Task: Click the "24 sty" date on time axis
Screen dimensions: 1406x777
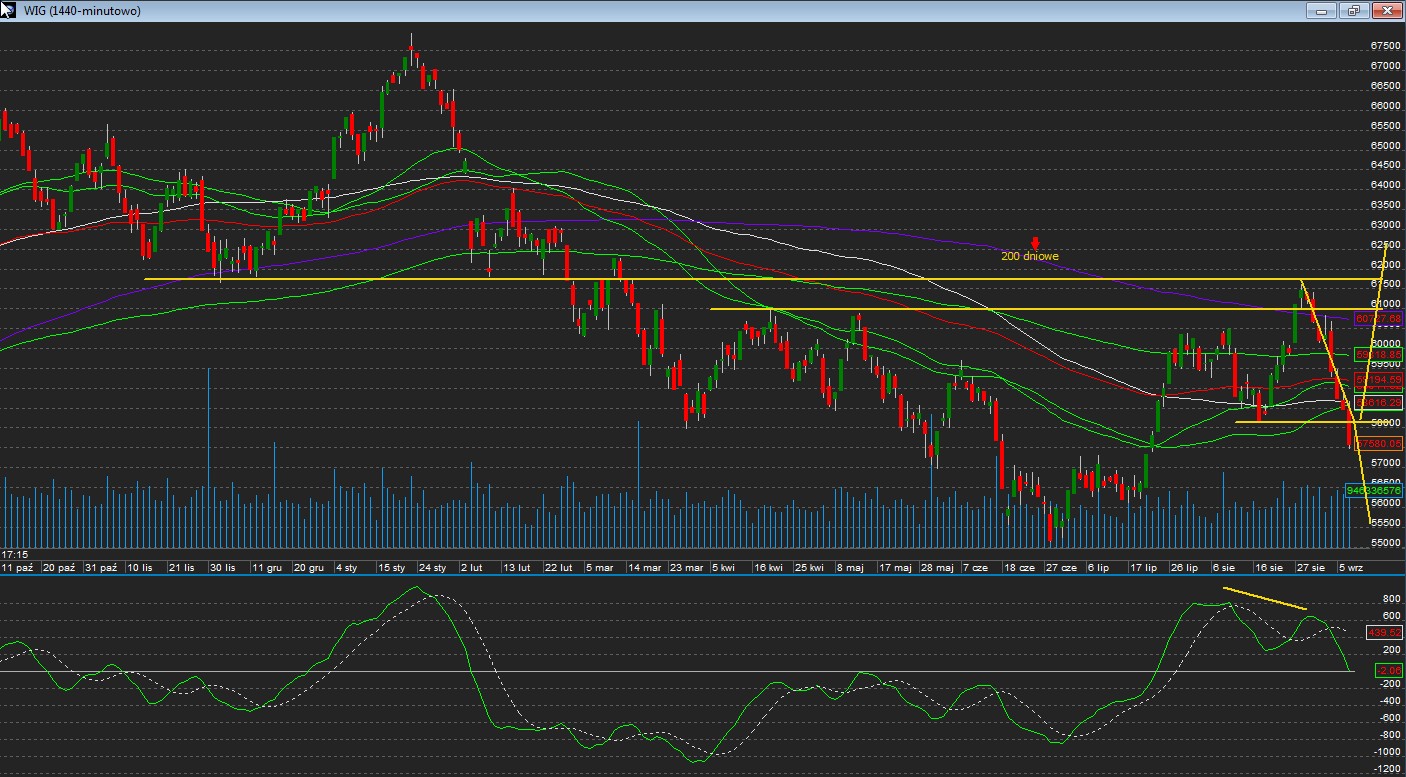Action: coord(432,567)
